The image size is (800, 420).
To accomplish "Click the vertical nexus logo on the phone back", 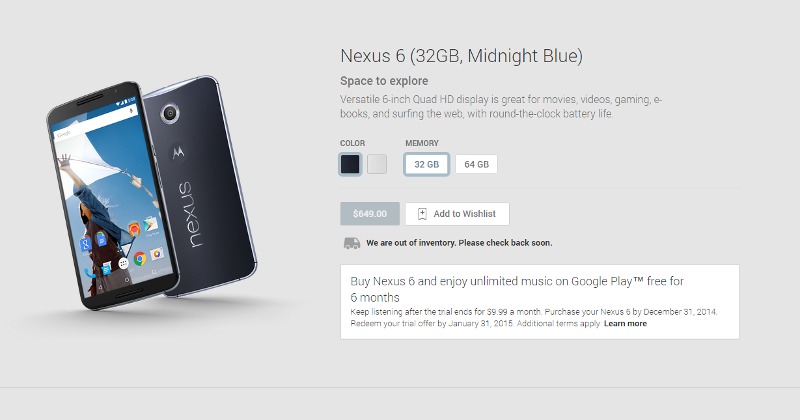I will (190, 215).
